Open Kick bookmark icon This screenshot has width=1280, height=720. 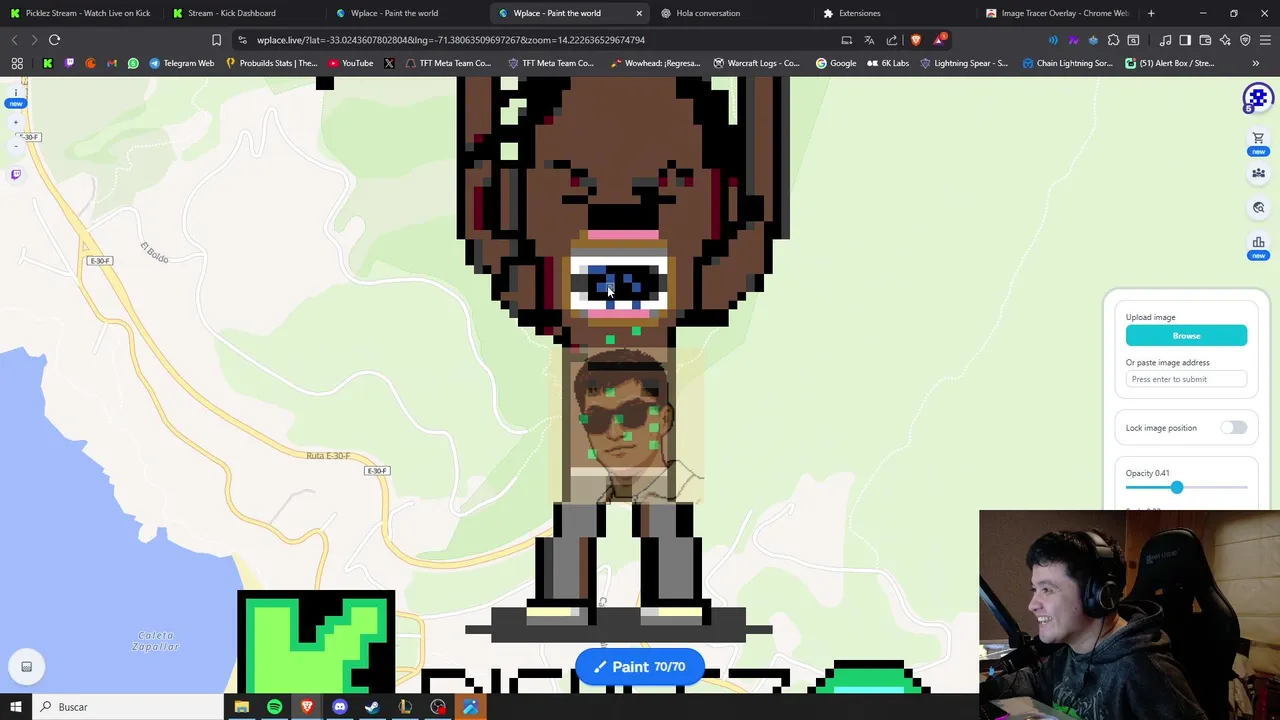[47, 63]
